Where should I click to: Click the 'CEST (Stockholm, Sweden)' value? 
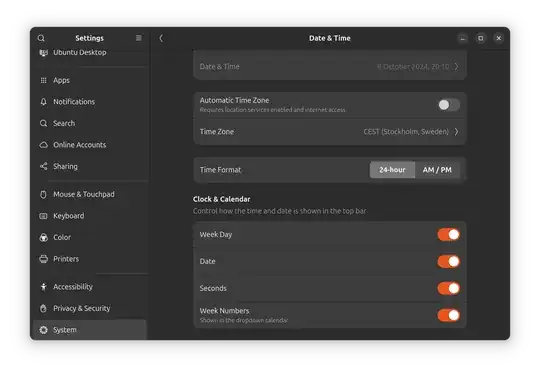(406, 132)
